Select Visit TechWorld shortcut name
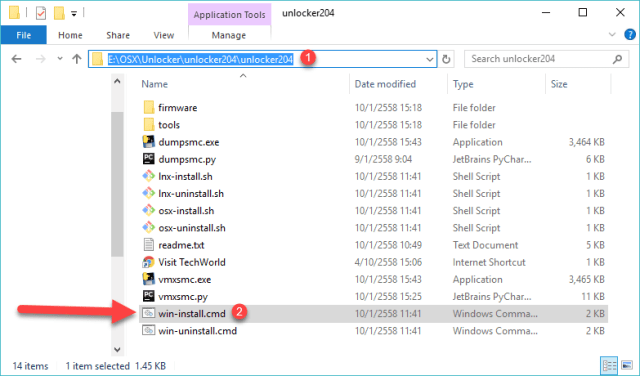Screen dimensions: 640x376 pyautogui.click(x=192, y=262)
